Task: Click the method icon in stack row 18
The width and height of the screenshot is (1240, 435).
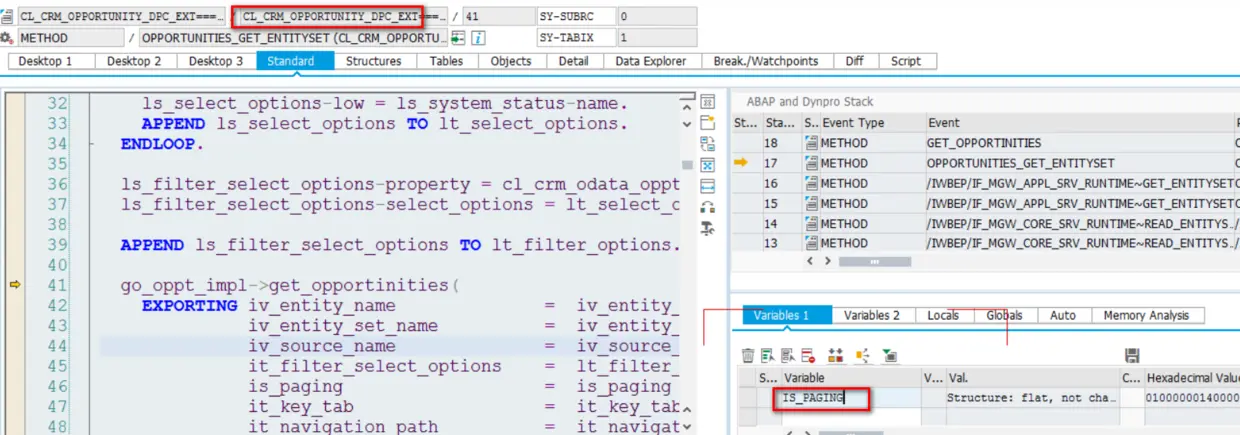Action: [x=811, y=143]
